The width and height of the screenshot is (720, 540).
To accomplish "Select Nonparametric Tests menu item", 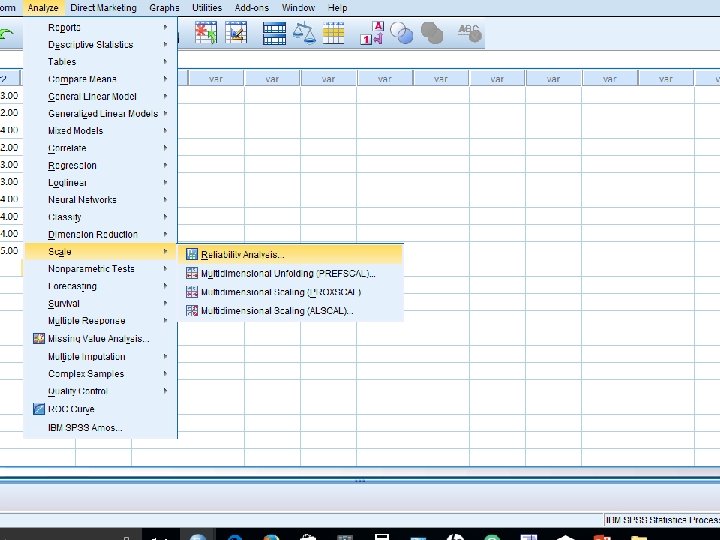I will (100, 269).
